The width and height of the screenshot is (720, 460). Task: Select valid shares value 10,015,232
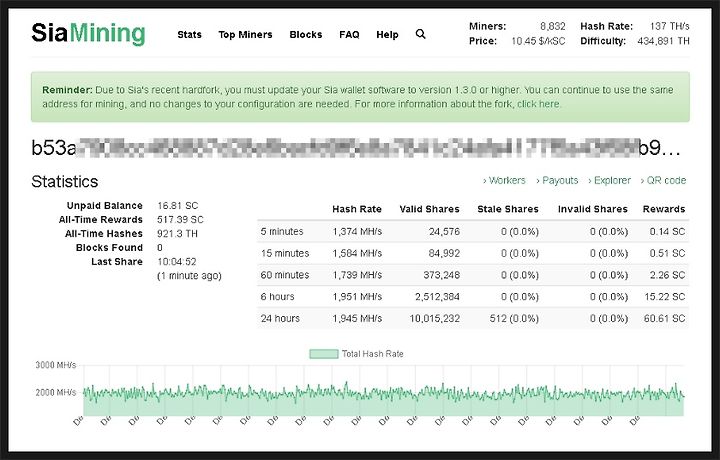click(434, 319)
